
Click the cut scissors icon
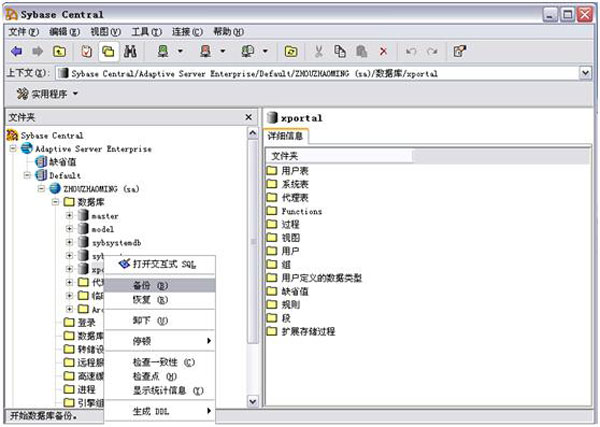[319, 51]
